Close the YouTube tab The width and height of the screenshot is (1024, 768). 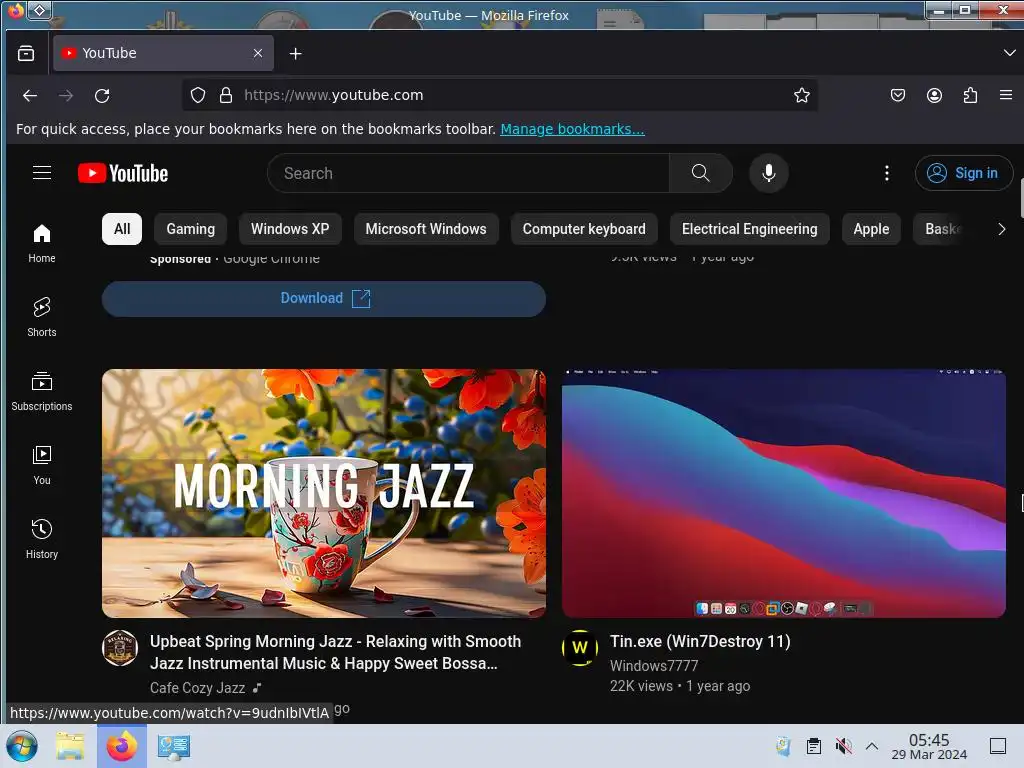258,53
